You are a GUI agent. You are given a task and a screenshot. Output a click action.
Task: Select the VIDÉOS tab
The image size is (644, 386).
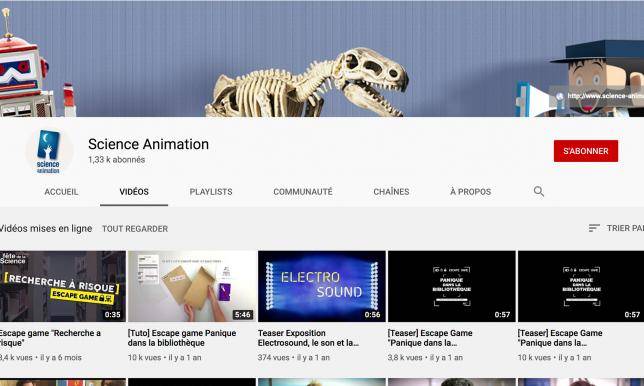coord(134,192)
